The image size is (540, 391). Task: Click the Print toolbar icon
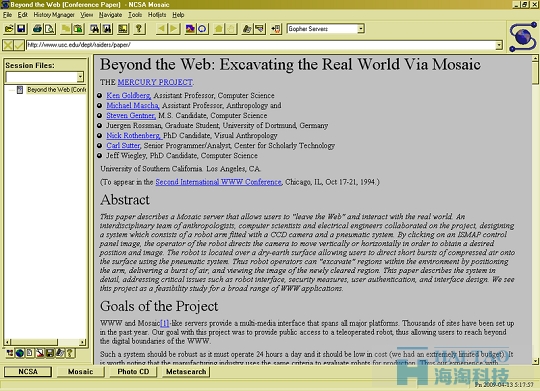point(38,29)
